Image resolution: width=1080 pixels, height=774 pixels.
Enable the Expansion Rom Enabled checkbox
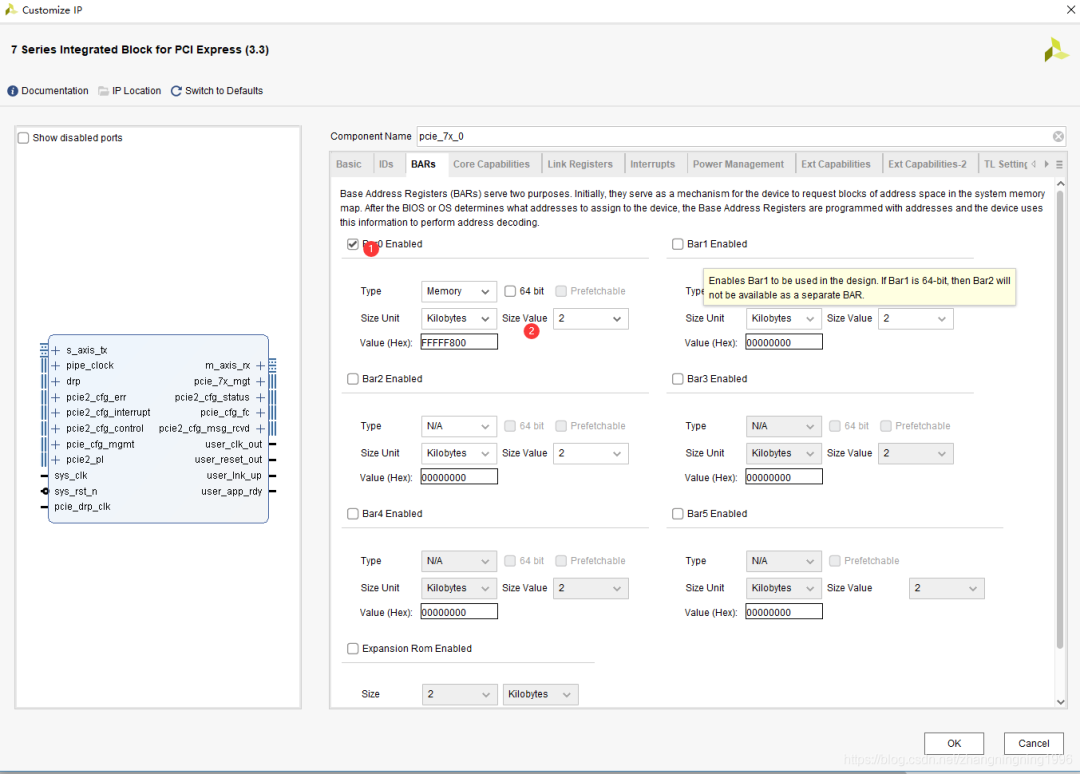coord(353,649)
